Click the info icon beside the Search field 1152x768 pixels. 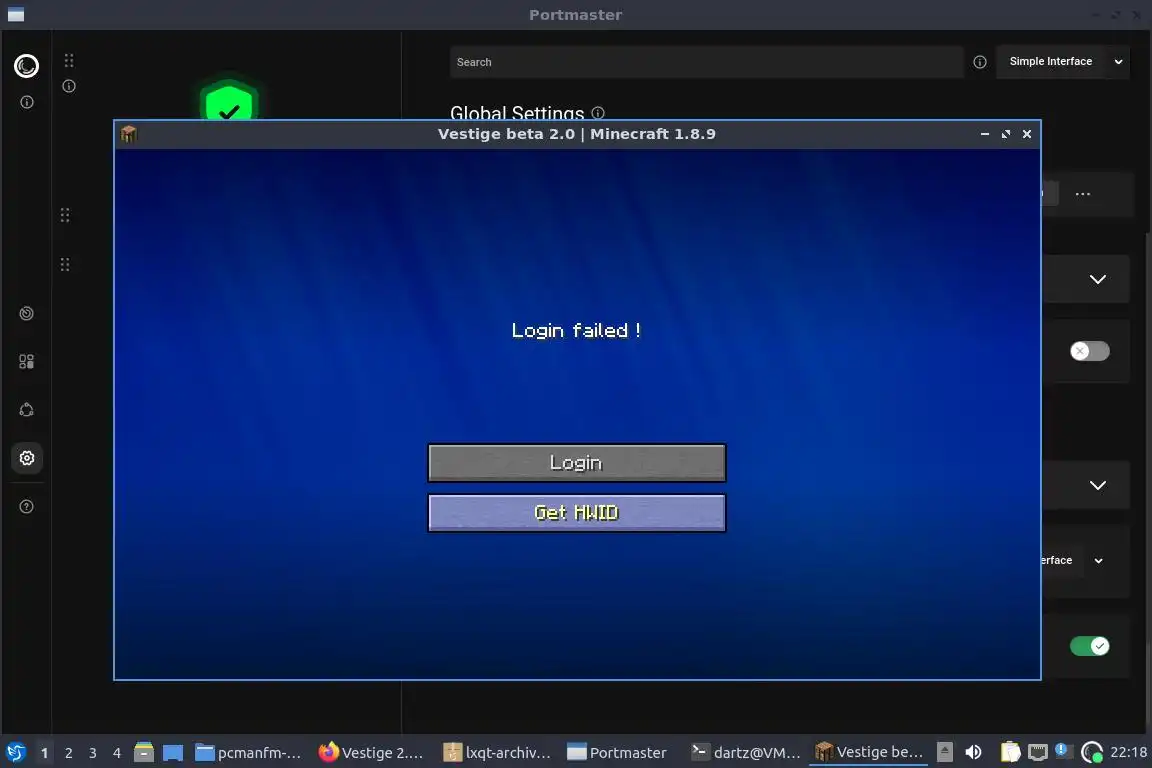point(979,62)
